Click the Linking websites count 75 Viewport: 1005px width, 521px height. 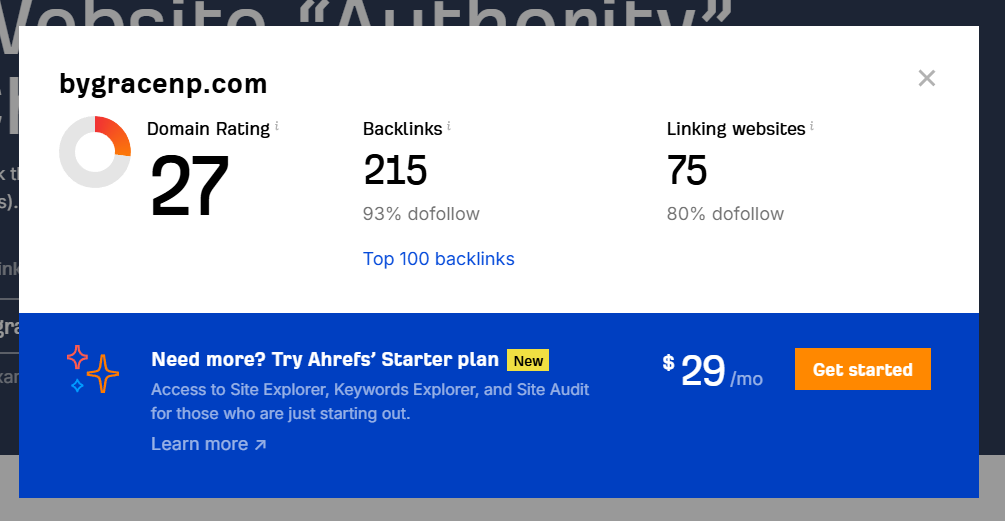(x=687, y=171)
